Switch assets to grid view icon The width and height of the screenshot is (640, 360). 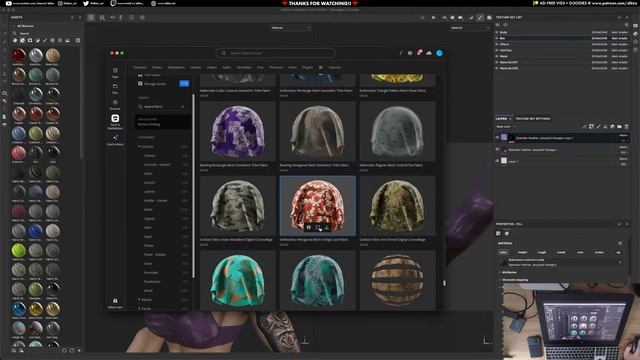(x=78, y=40)
